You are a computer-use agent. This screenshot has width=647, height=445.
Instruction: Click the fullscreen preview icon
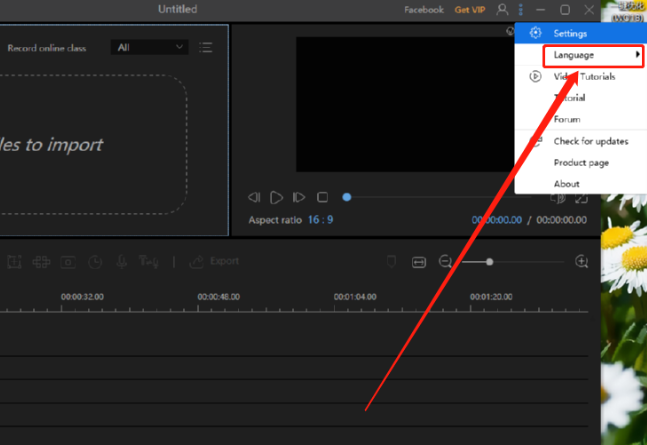coord(581,199)
